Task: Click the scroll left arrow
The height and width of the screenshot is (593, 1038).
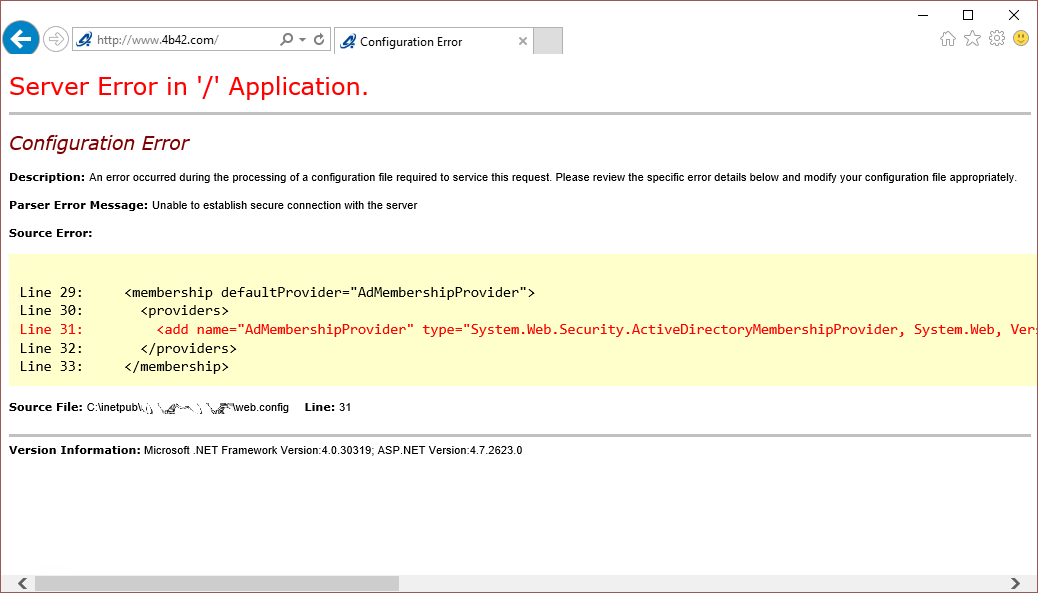Action: point(23,583)
